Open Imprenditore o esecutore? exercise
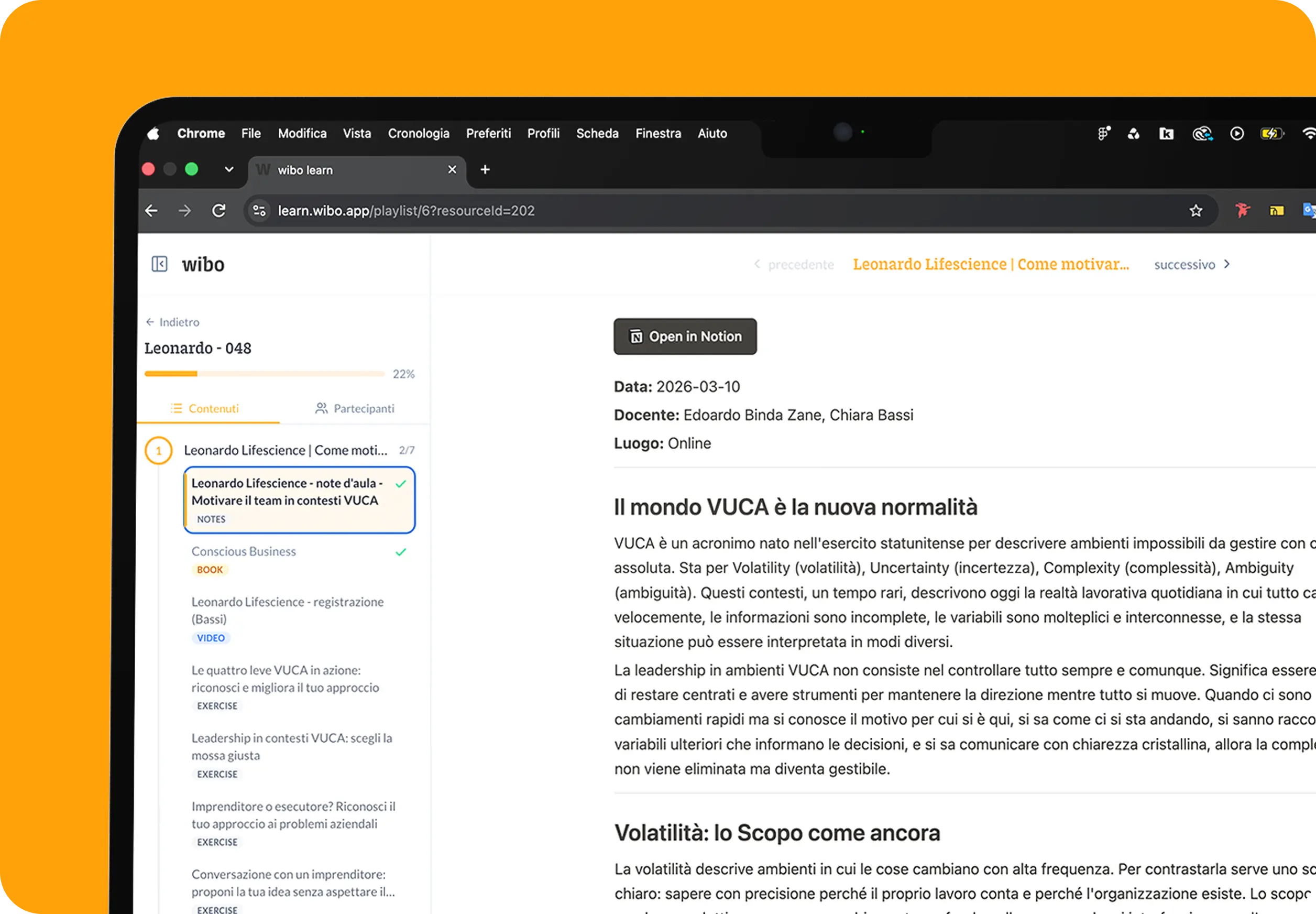 point(299,823)
